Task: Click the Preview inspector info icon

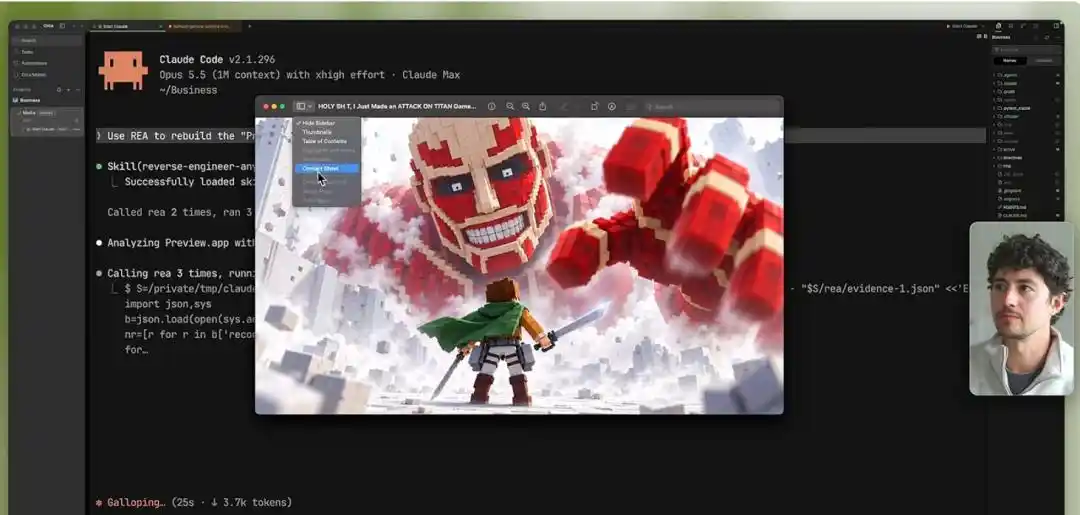Action: pos(492,107)
